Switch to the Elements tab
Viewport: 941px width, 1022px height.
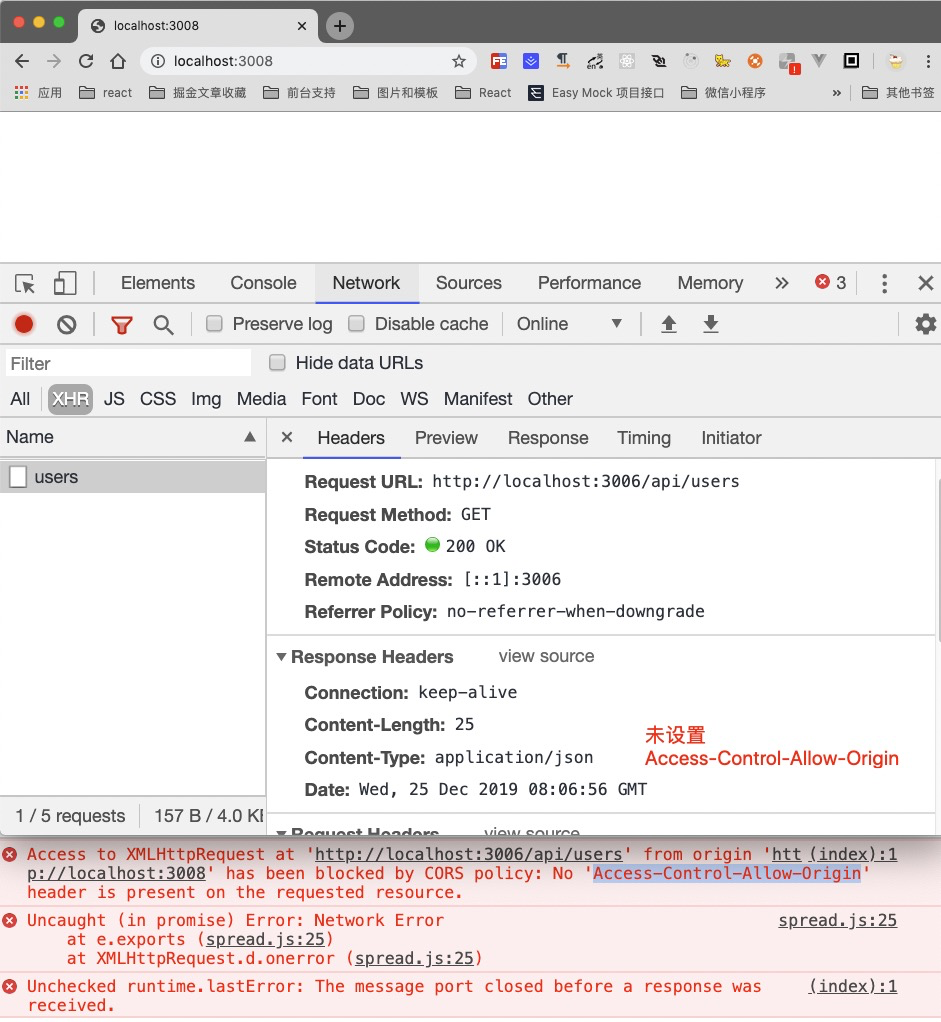[158, 283]
